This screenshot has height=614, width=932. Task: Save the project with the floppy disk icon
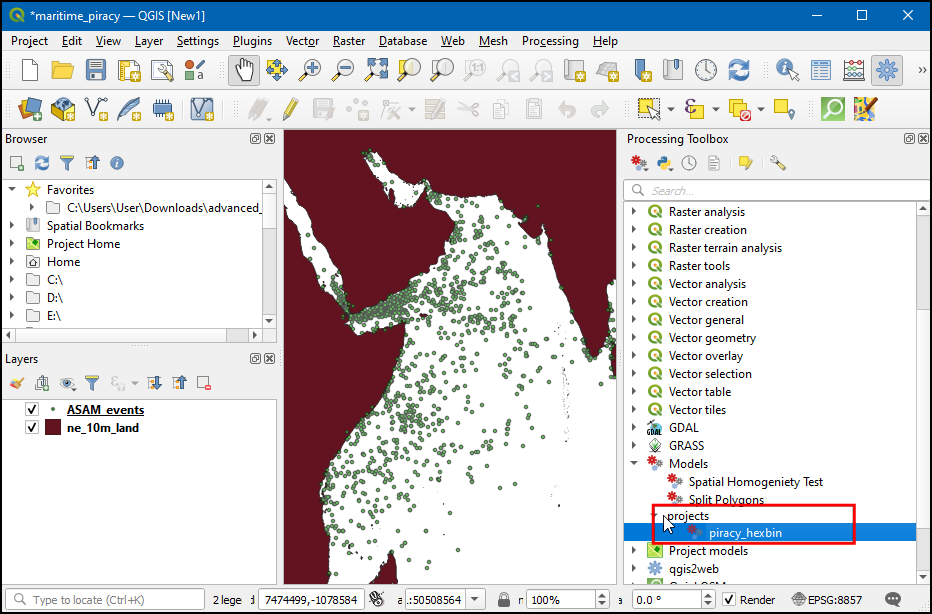click(x=95, y=71)
